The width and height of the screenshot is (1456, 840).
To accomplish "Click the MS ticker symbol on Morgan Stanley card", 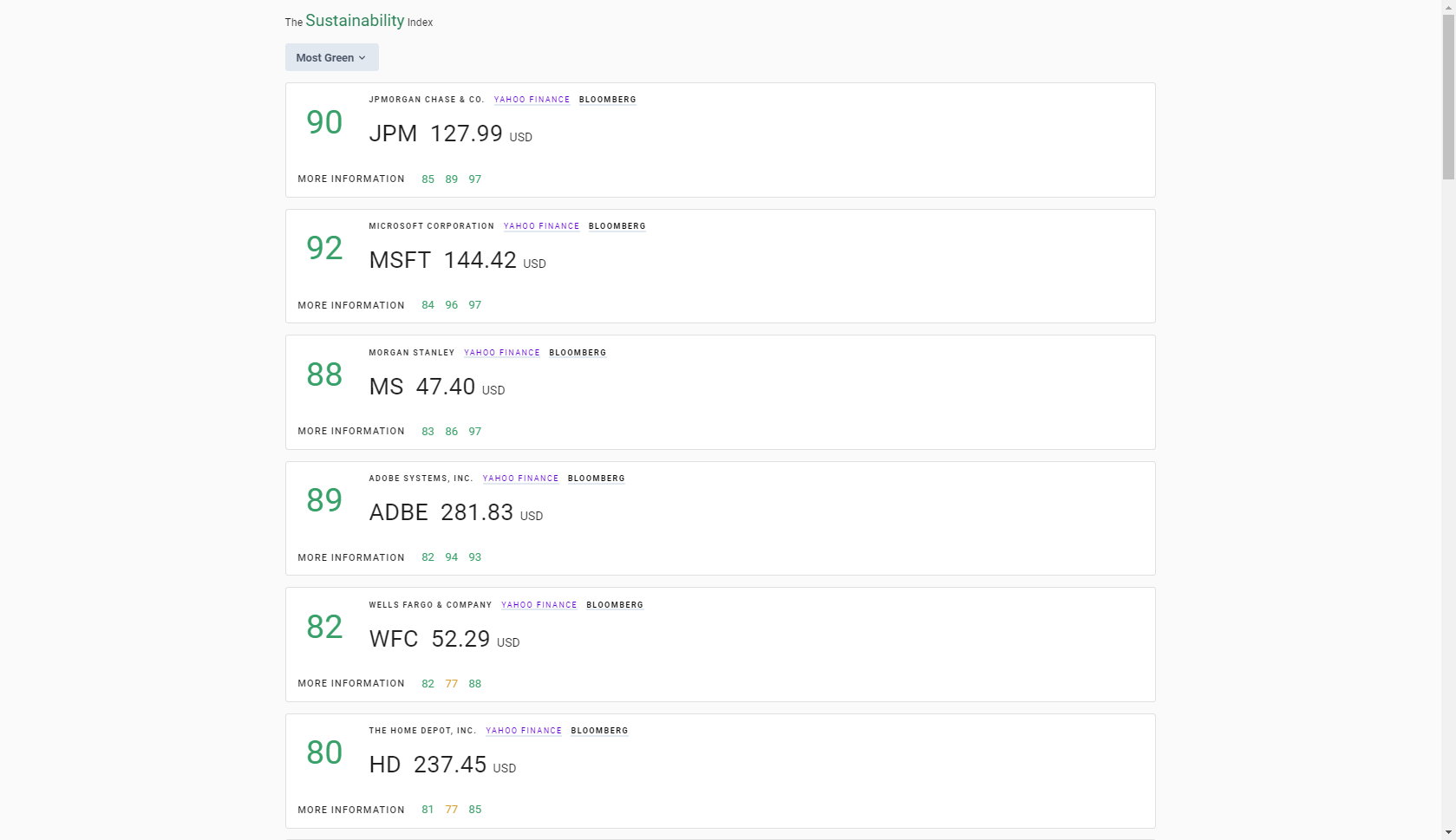I will pyautogui.click(x=386, y=387).
